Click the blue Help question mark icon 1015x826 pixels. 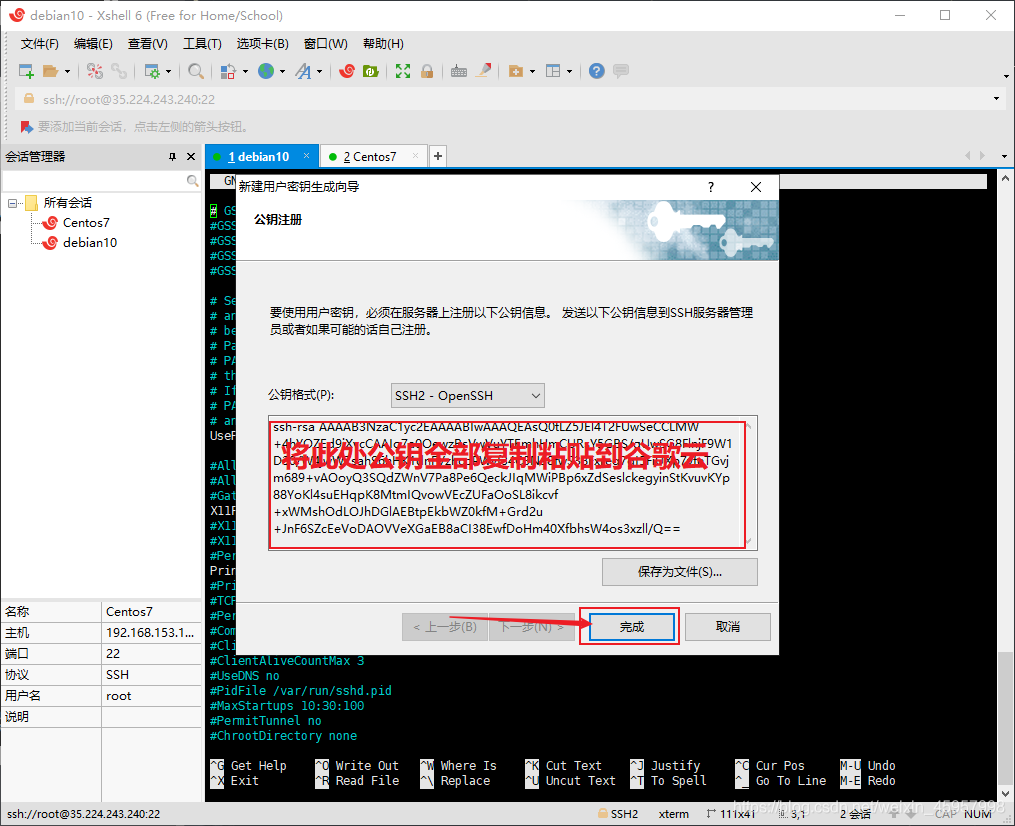597,71
